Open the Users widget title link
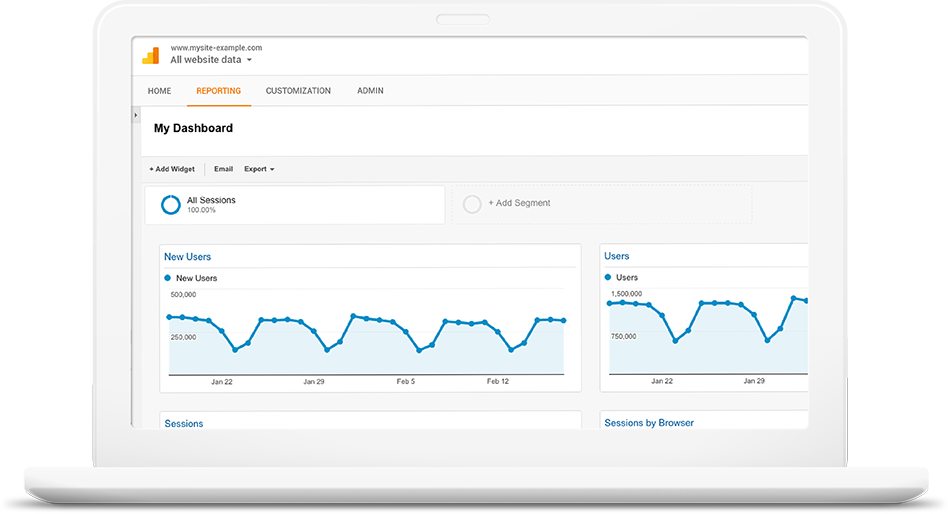Image resolution: width=948 pixels, height=514 pixels. [617, 257]
